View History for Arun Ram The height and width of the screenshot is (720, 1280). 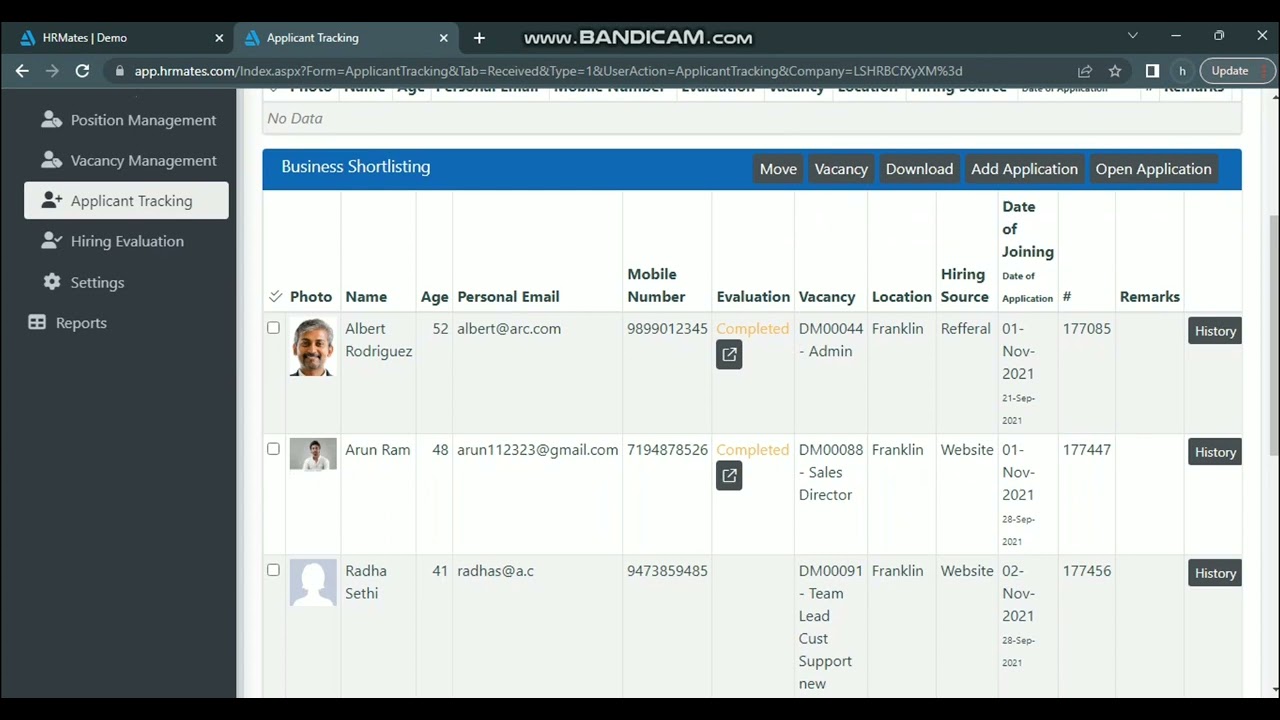click(x=1215, y=452)
